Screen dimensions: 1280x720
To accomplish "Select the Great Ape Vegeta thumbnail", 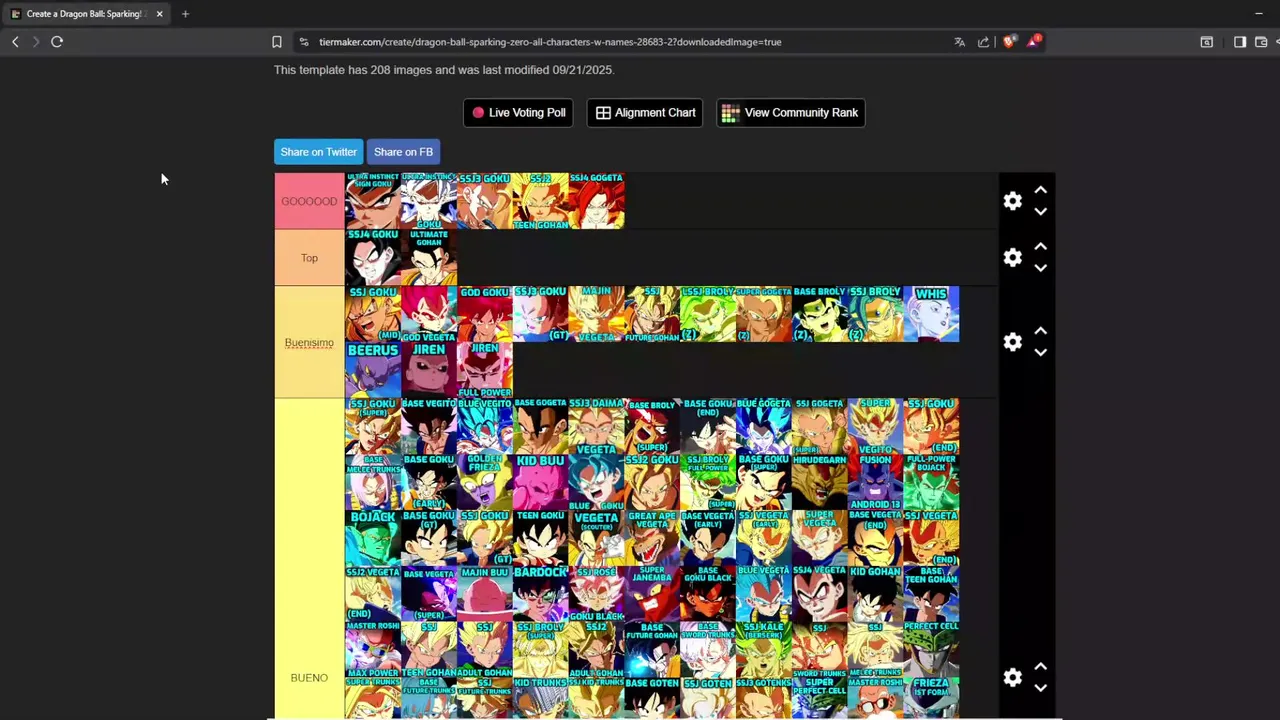I will (x=652, y=538).
